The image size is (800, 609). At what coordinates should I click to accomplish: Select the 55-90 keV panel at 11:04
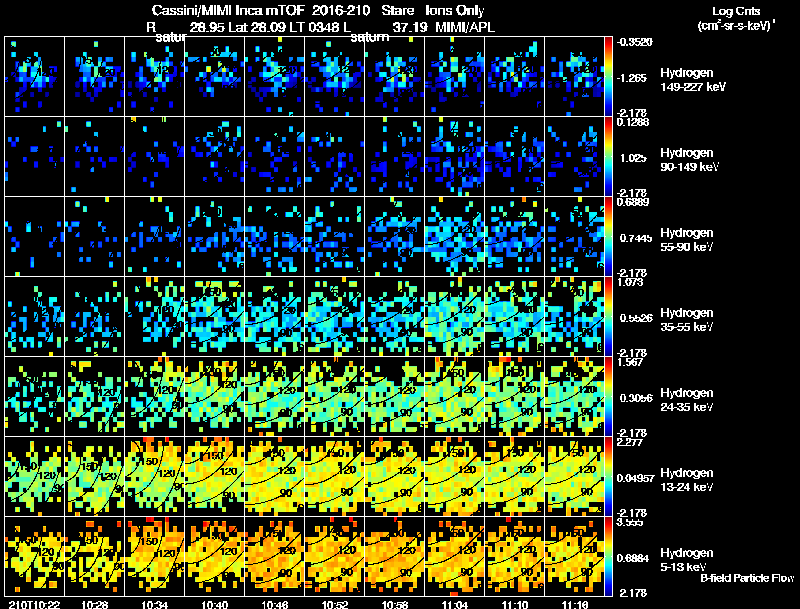tap(455, 237)
